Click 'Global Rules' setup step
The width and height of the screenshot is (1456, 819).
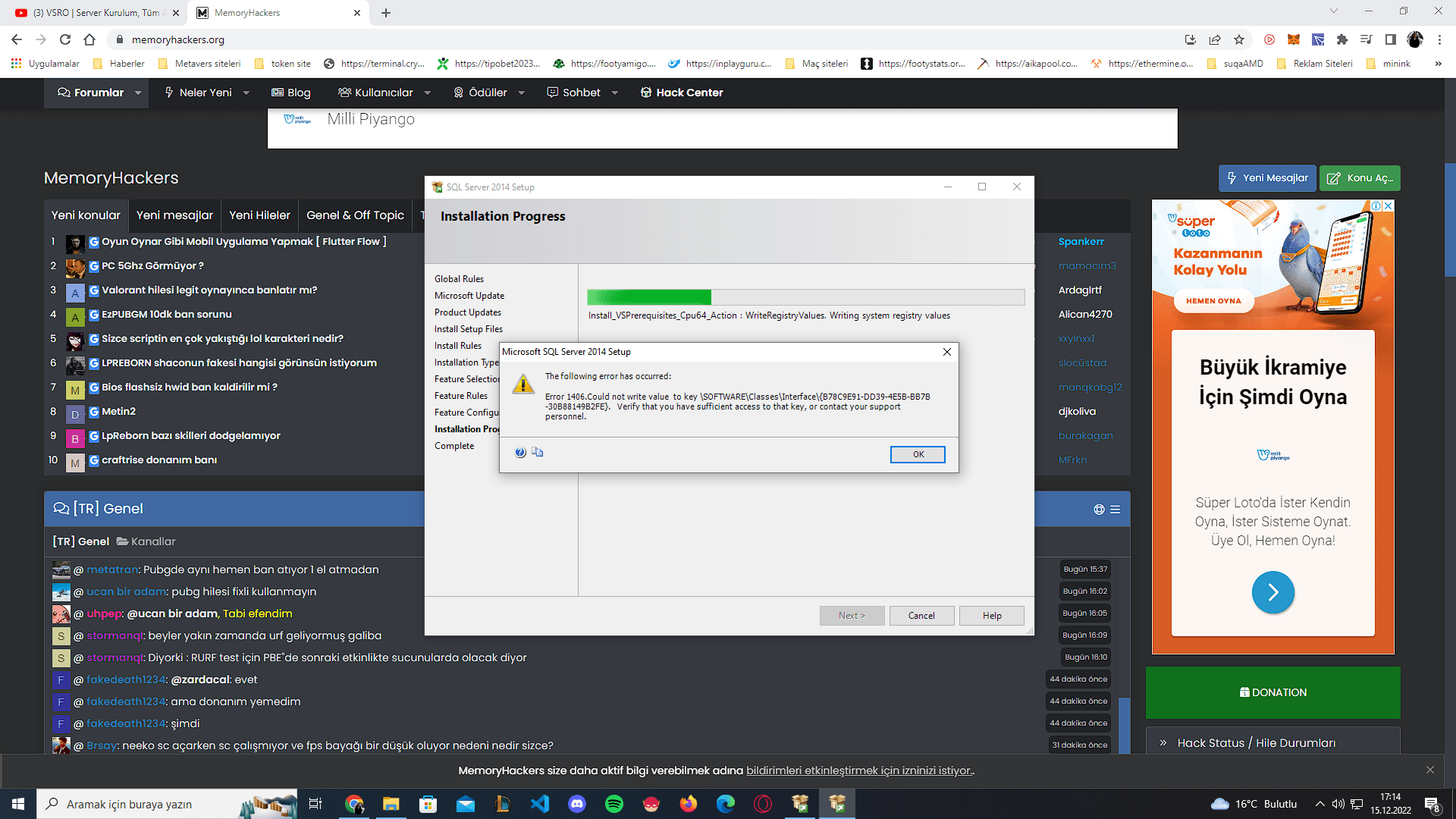(459, 279)
